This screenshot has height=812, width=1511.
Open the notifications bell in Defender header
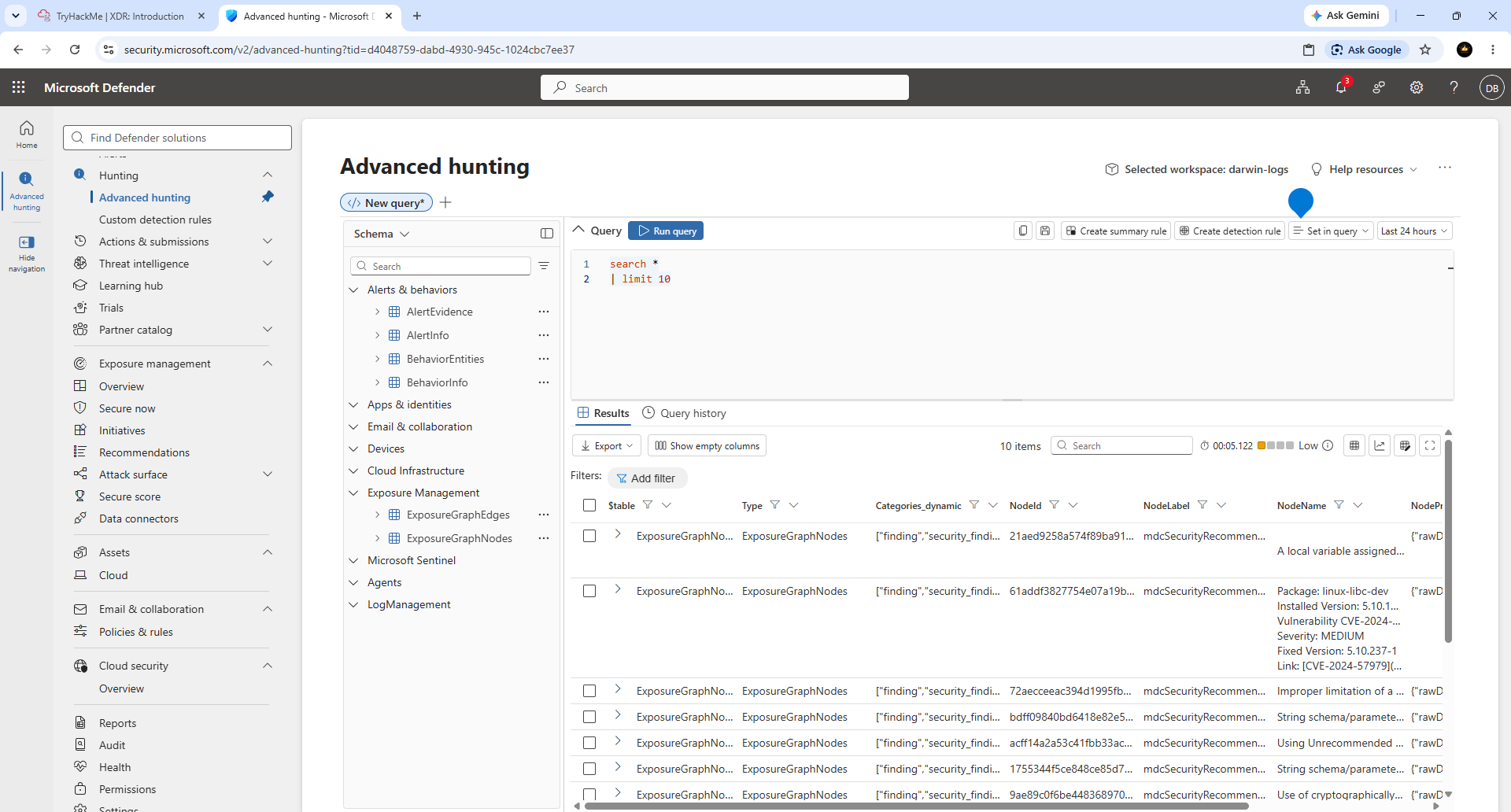click(1341, 87)
